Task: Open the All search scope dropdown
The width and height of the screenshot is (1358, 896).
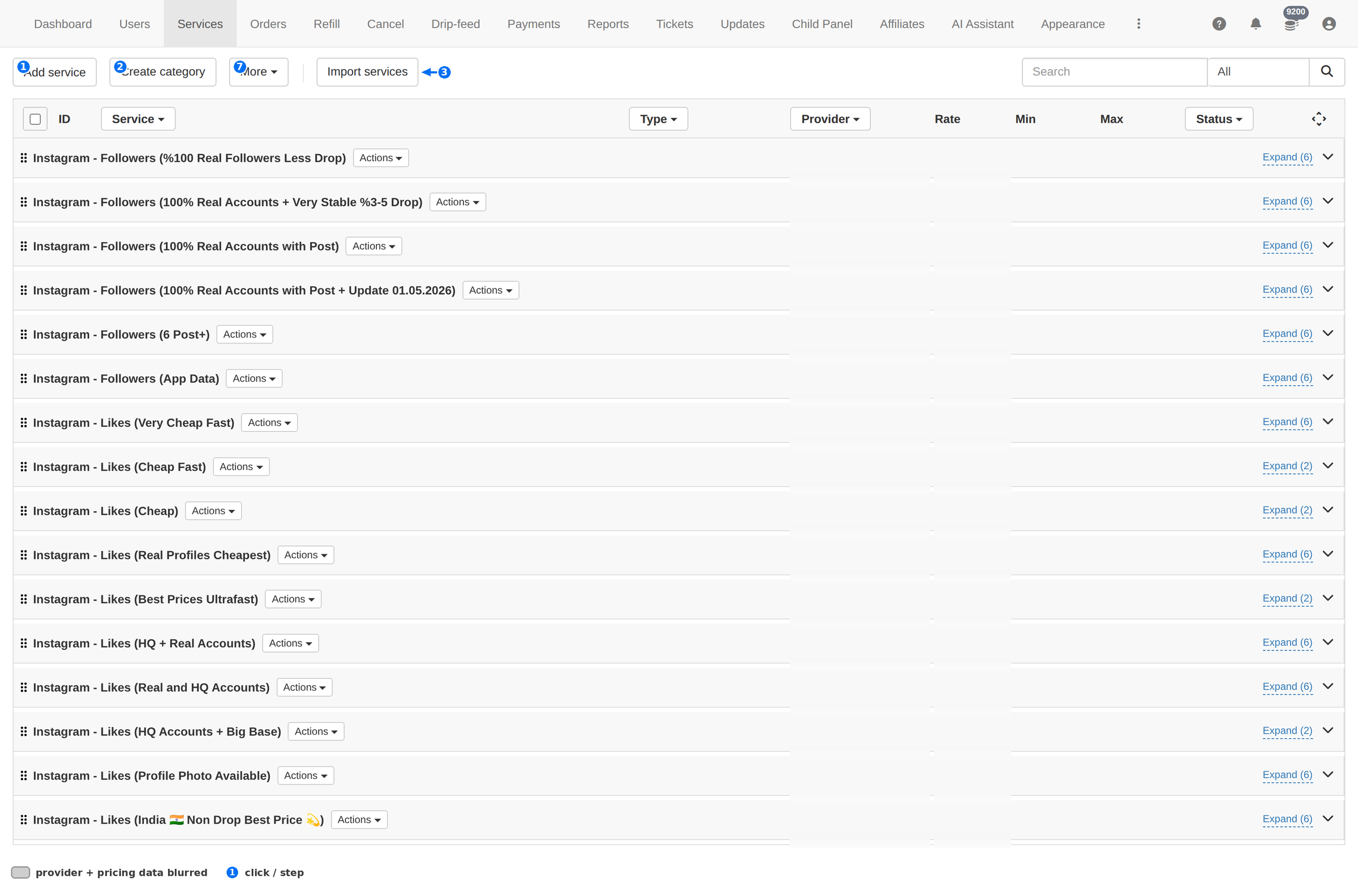Action: pyautogui.click(x=1258, y=71)
